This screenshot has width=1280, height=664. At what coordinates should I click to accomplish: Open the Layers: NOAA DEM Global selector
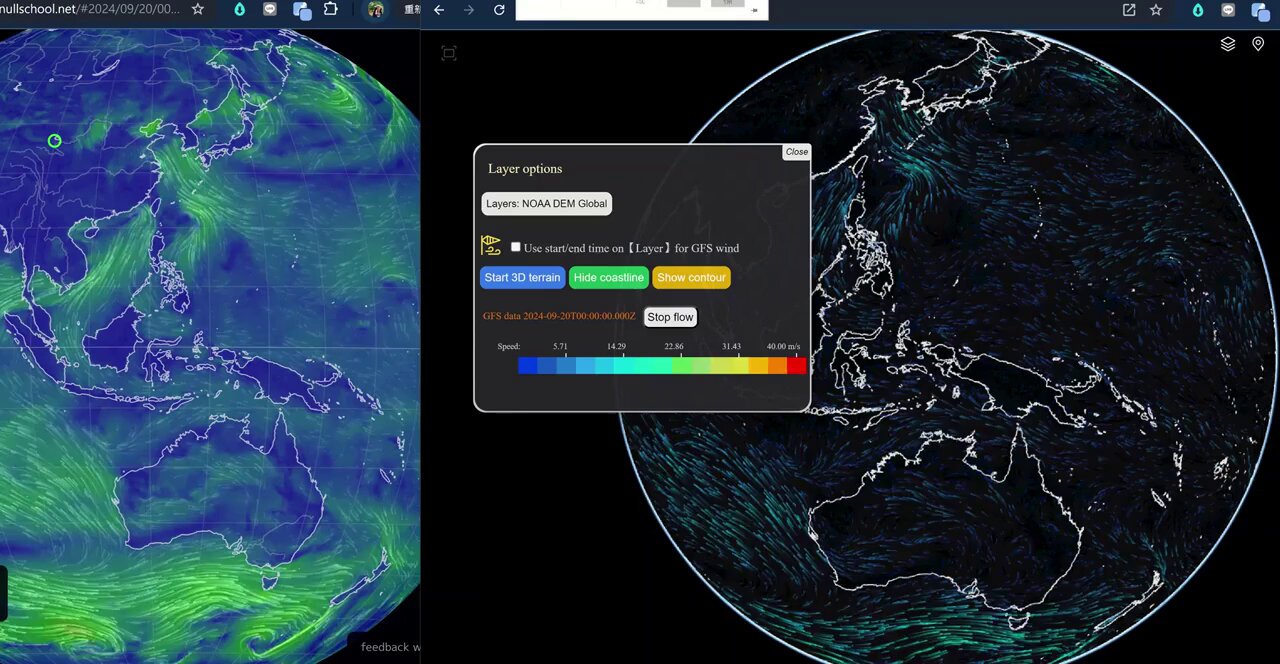546,203
